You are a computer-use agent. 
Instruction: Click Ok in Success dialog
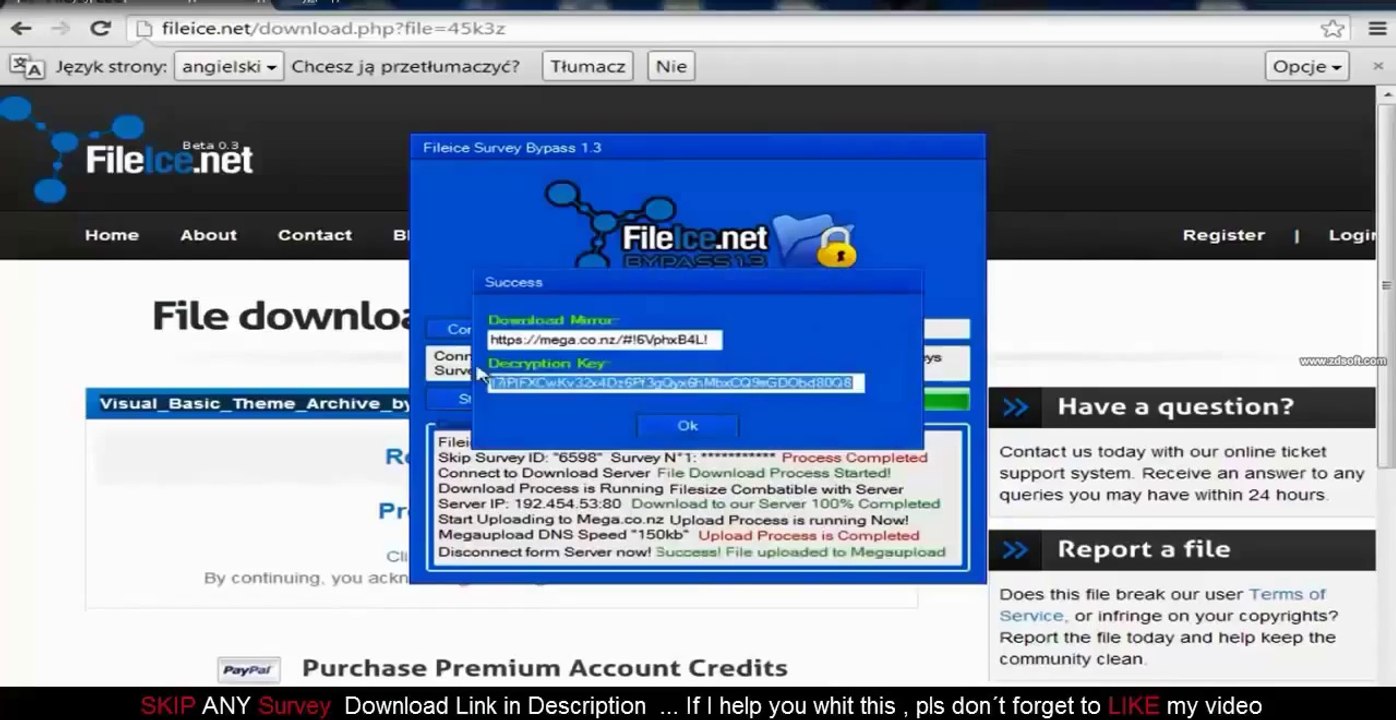click(687, 426)
